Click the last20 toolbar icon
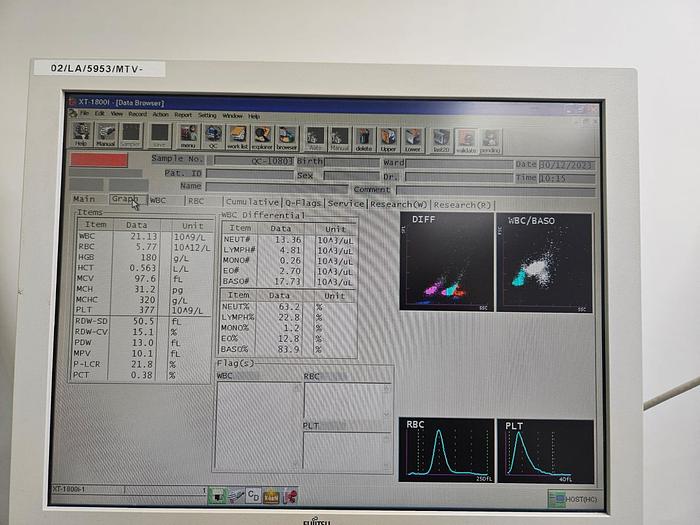700x525 pixels. [441, 141]
